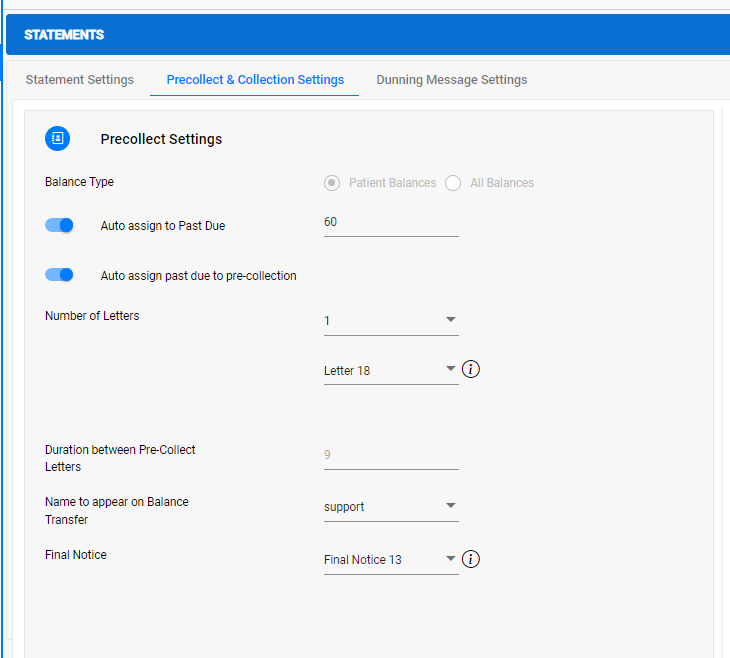The height and width of the screenshot is (658, 730).
Task: Select Precollect & Collection Settings tab
Action: (x=255, y=80)
